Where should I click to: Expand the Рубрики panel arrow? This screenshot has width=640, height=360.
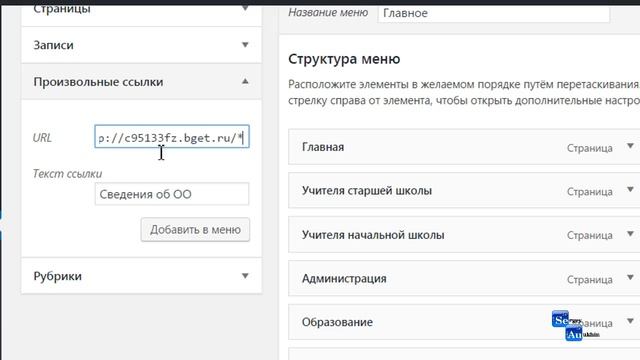click(245, 276)
